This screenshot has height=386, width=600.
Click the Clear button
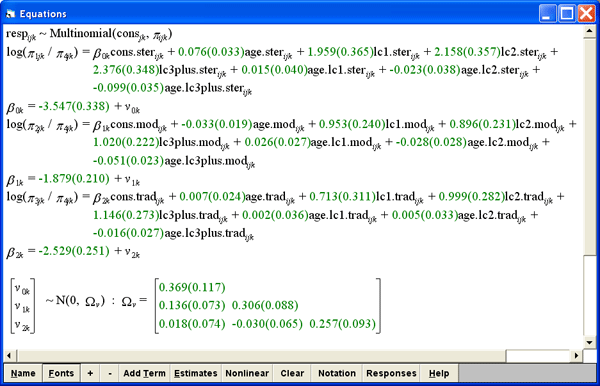coord(292,373)
